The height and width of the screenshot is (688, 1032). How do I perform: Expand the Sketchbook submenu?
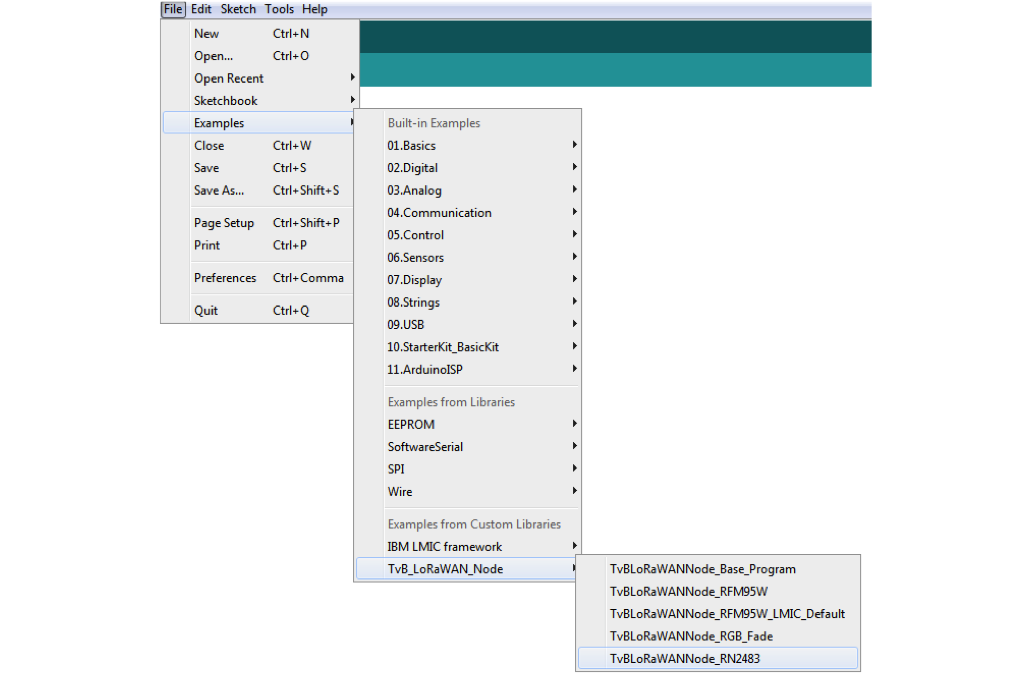click(226, 101)
